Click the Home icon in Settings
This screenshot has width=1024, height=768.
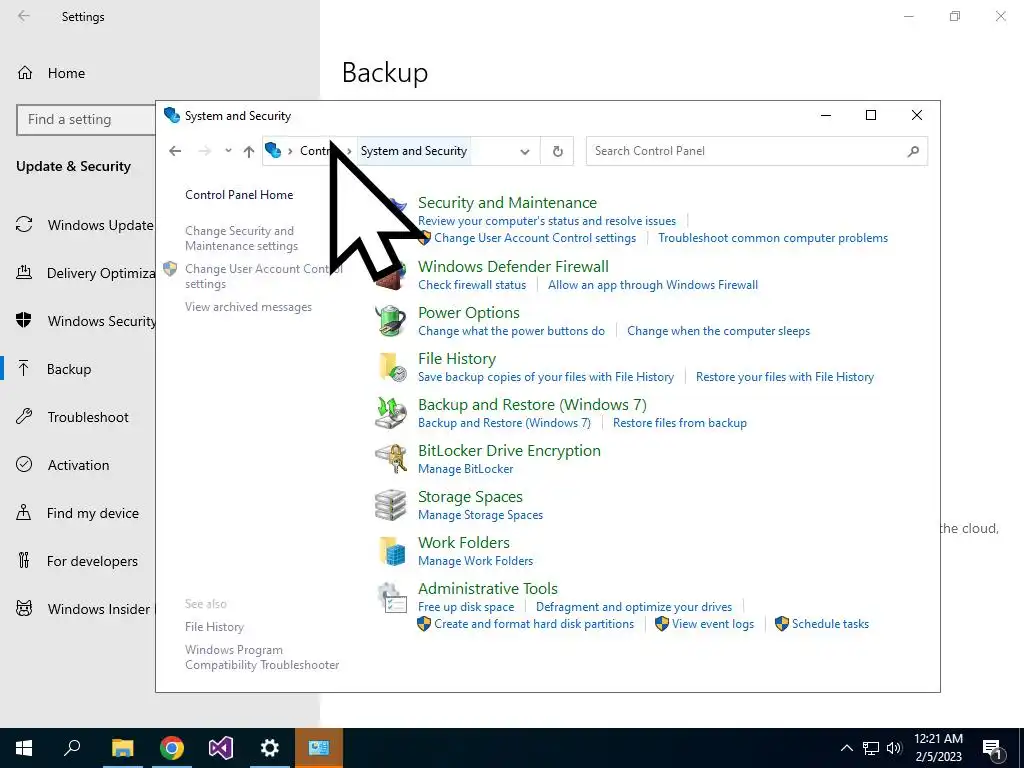pos(25,72)
